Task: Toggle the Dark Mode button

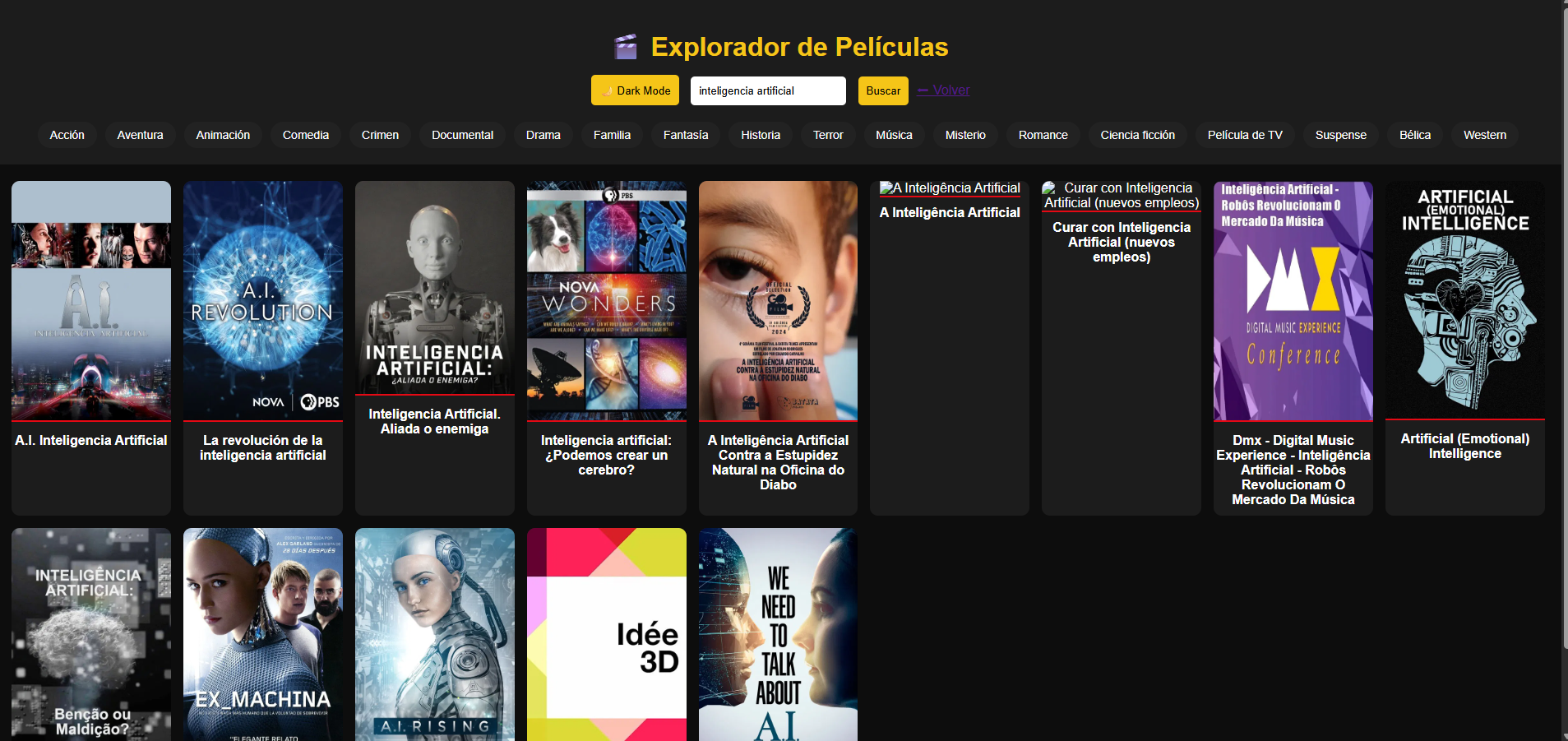Action: 635,90
